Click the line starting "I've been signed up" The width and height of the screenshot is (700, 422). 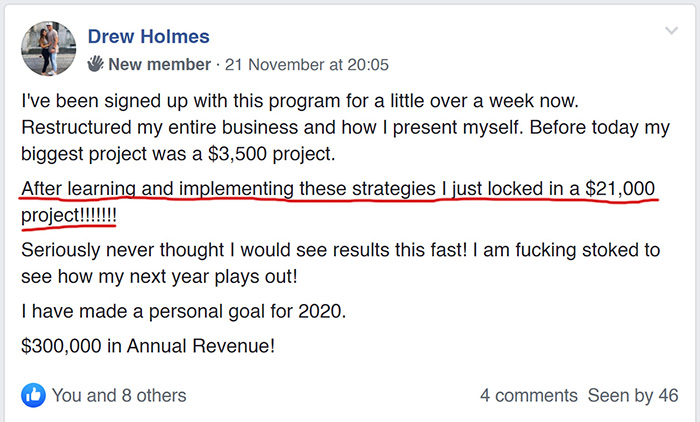click(300, 101)
